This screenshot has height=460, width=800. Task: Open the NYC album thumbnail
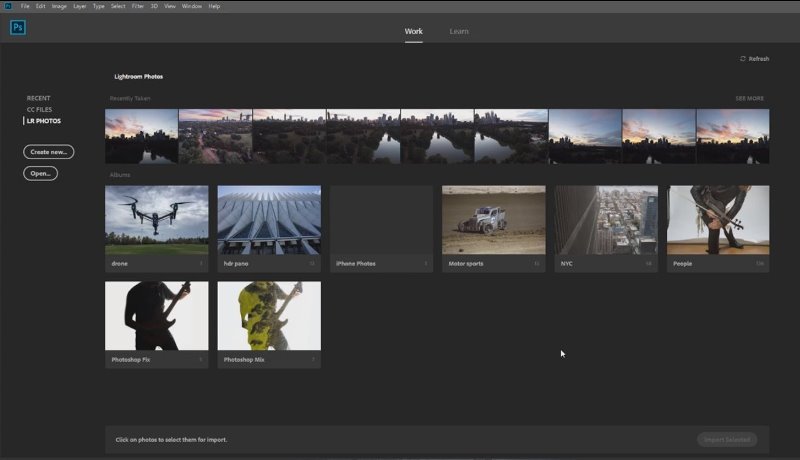[606, 220]
